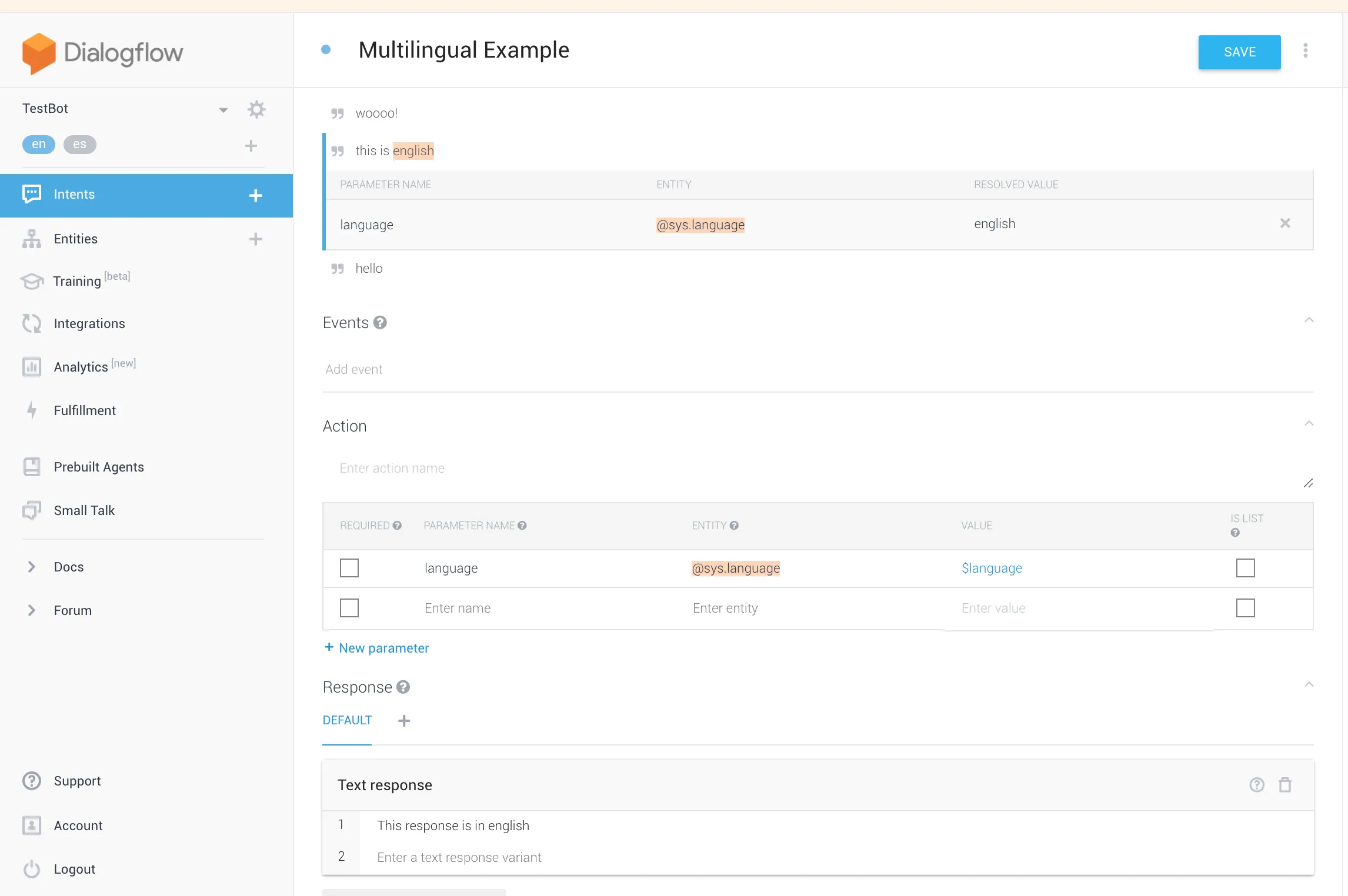Screen dimensions: 1348x896
Task: Enable Is List for language parameter
Action: coord(1245,568)
